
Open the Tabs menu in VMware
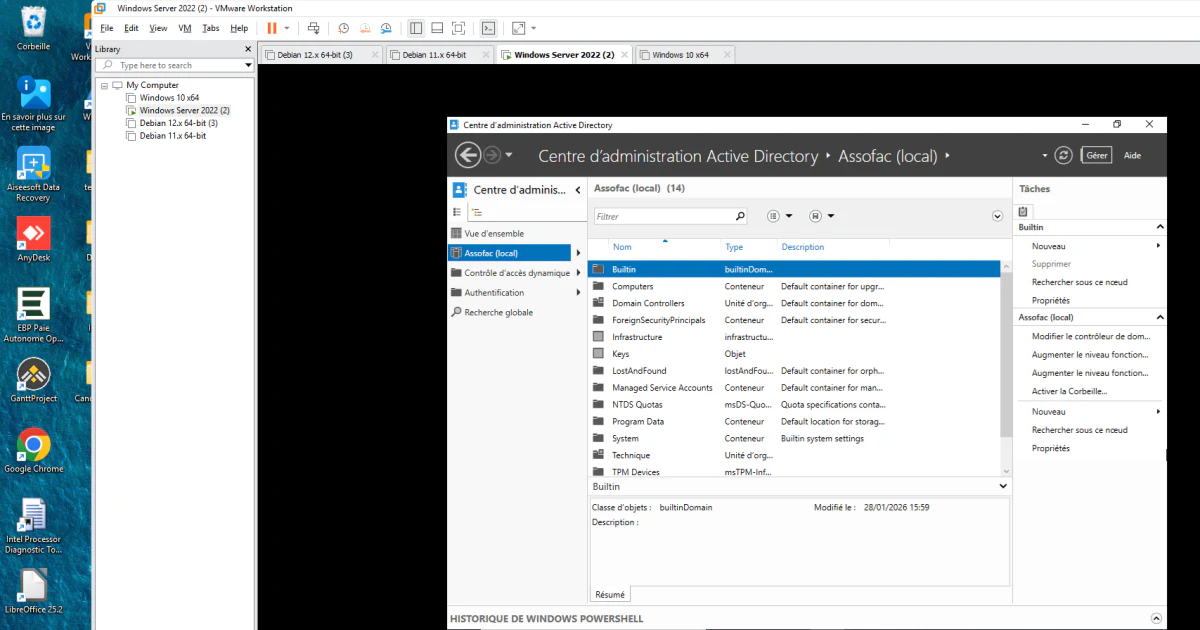211,28
